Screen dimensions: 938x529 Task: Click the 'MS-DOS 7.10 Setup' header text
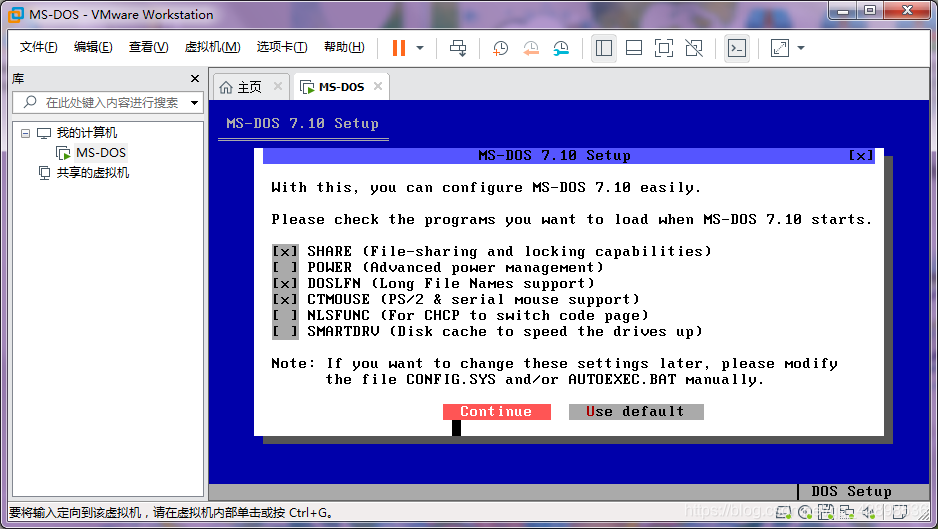click(302, 123)
